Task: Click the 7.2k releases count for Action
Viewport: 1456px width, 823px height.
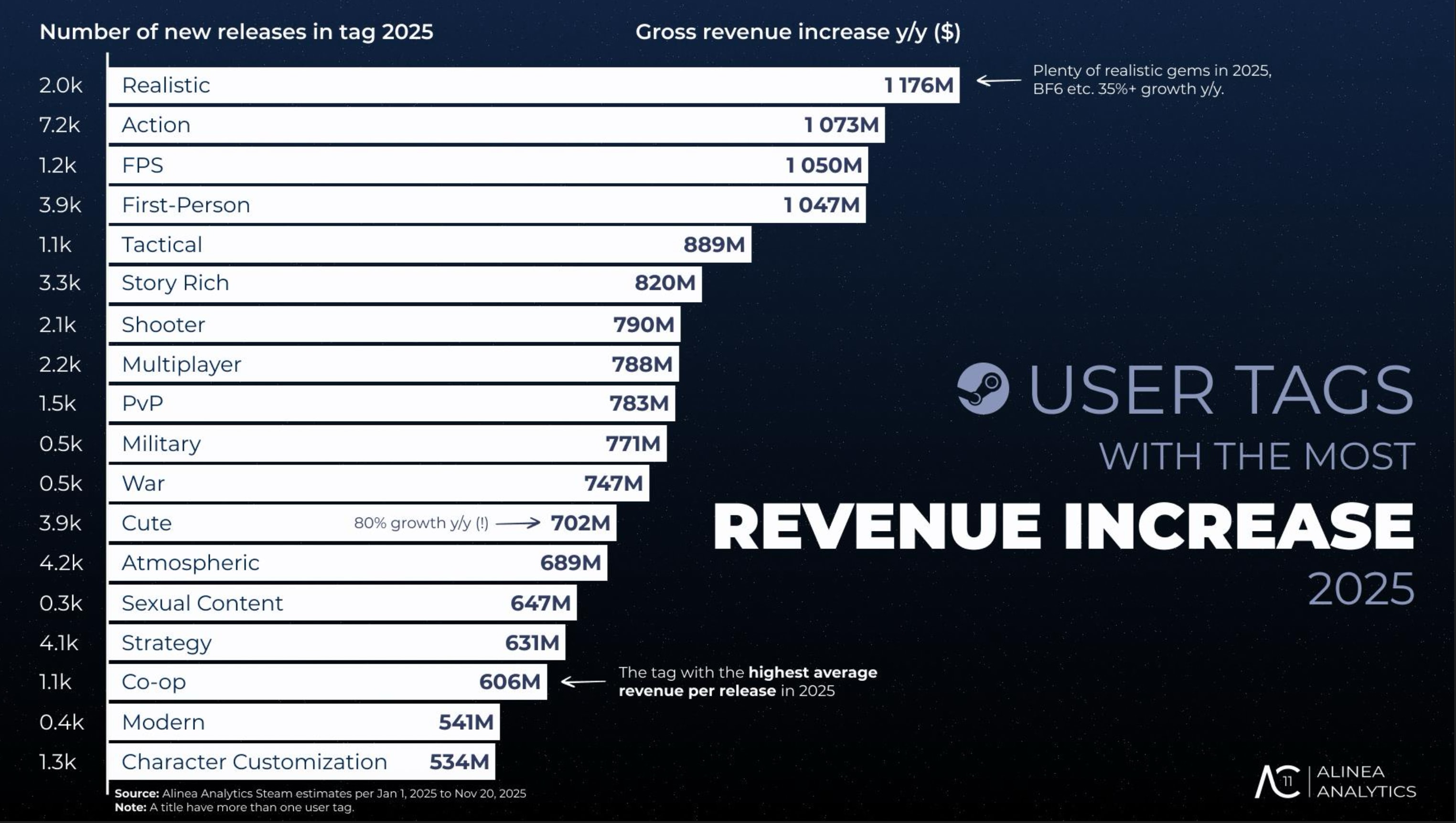Action: (x=60, y=125)
